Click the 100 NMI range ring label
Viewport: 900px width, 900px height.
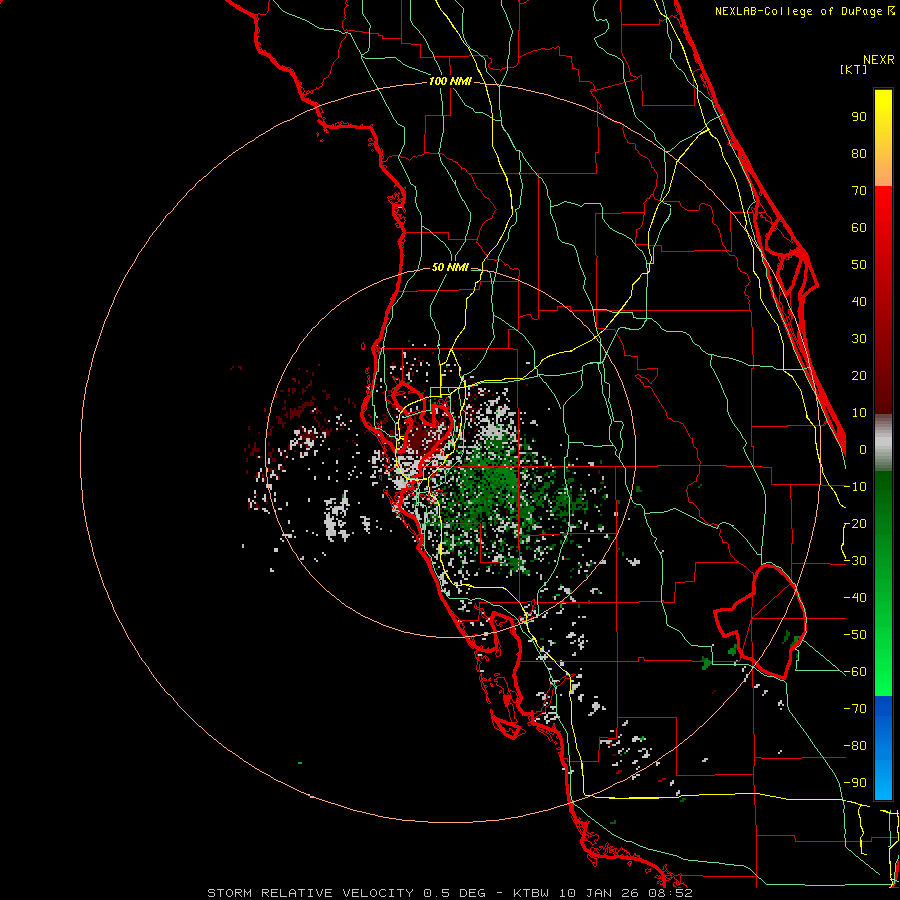click(450, 81)
